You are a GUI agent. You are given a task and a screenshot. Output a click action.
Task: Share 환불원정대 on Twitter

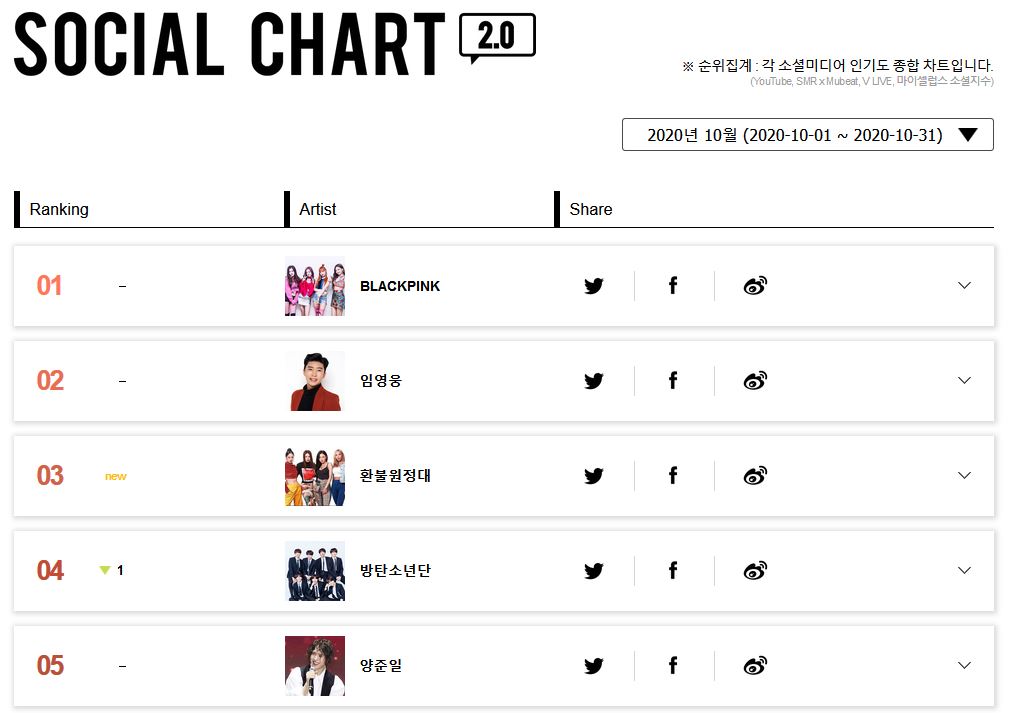click(594, 476)
